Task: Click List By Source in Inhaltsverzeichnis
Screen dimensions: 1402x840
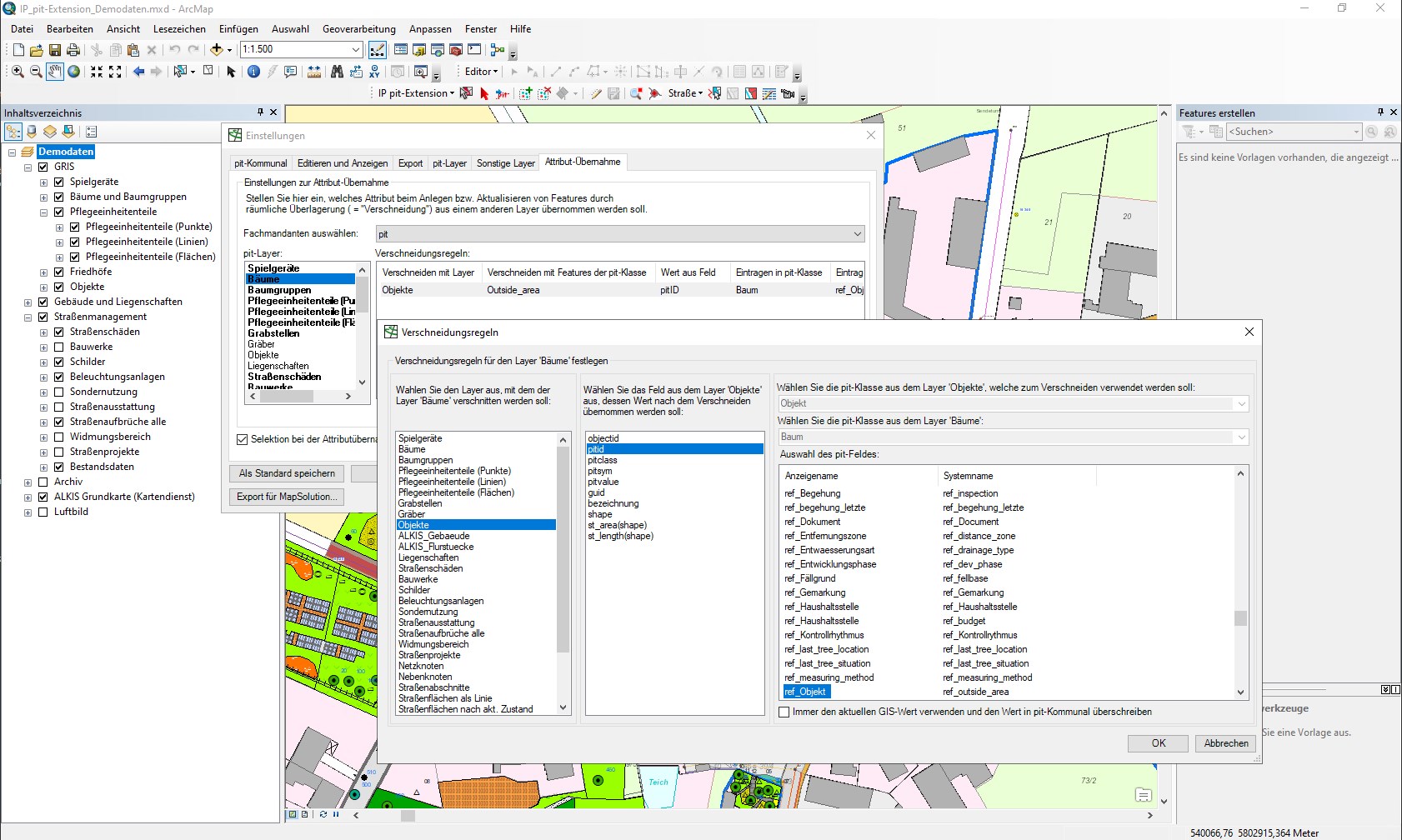Action: point(31,132)
